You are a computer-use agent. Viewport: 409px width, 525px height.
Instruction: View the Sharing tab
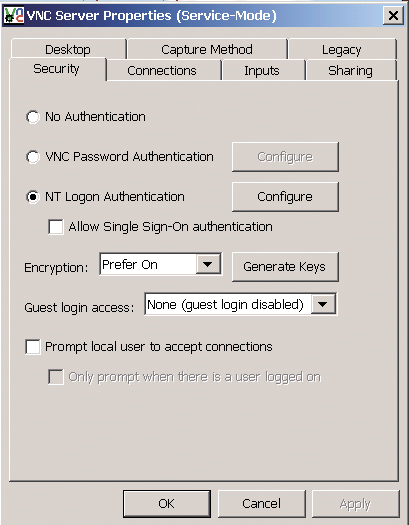350,70
